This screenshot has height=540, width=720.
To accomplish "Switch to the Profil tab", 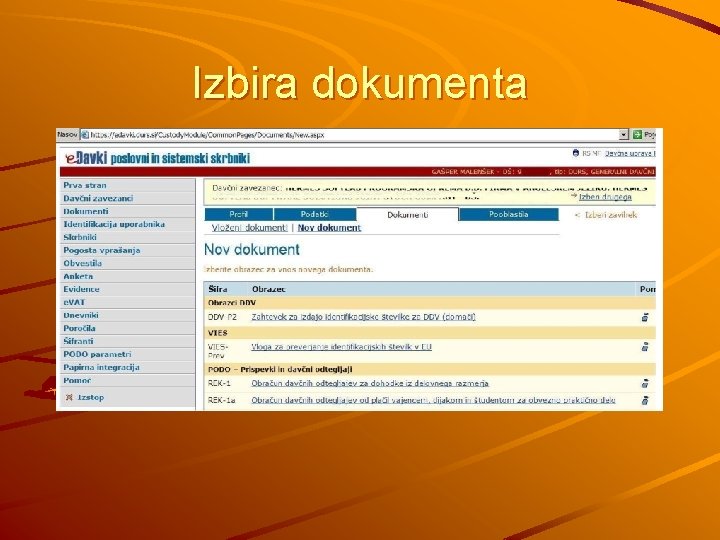I will 239,214.
